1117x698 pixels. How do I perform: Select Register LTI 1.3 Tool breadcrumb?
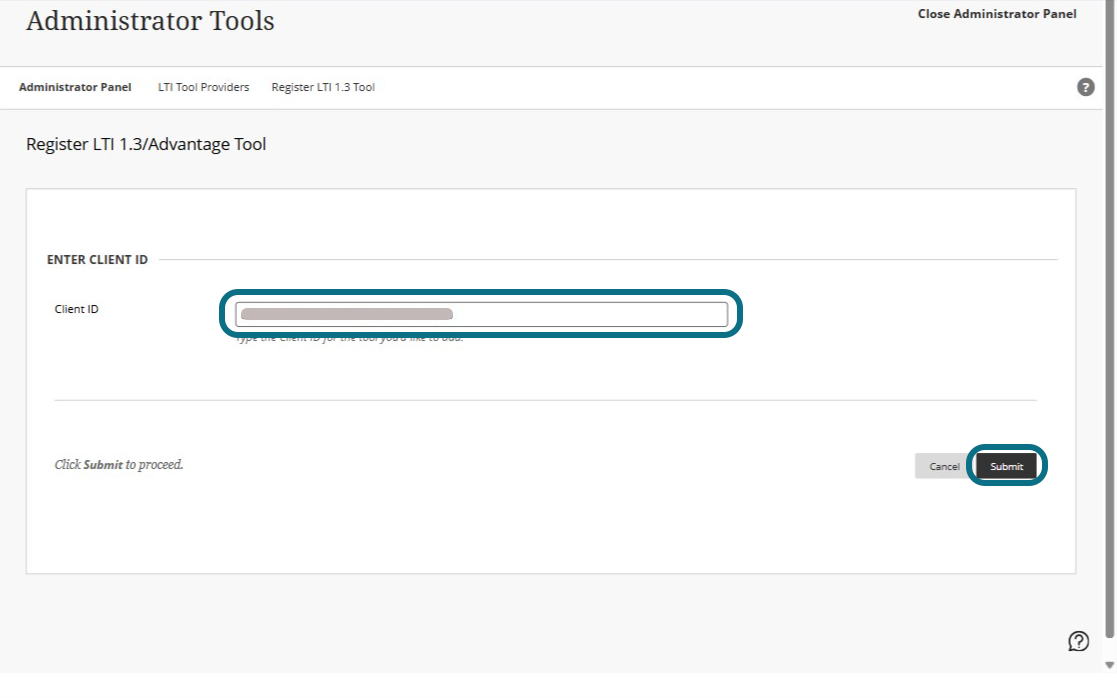[x=323, y=87]
